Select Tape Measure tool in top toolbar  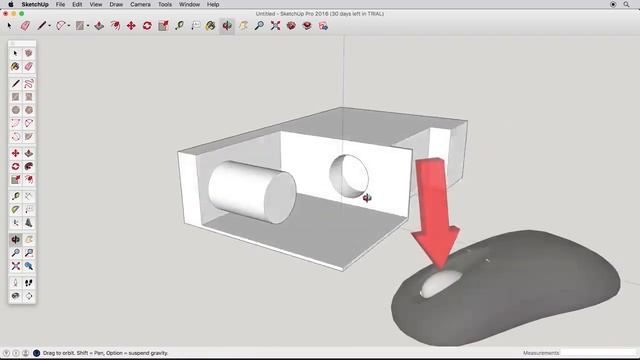(179, 26)
